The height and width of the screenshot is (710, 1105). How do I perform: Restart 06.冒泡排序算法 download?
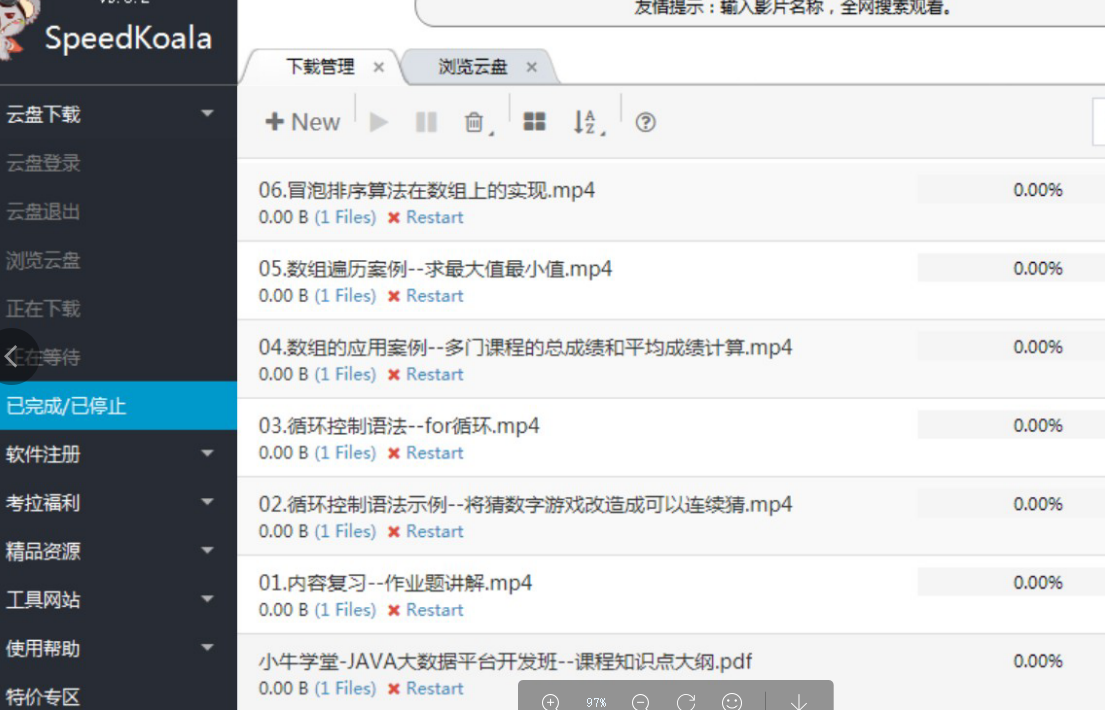point(434,217)
